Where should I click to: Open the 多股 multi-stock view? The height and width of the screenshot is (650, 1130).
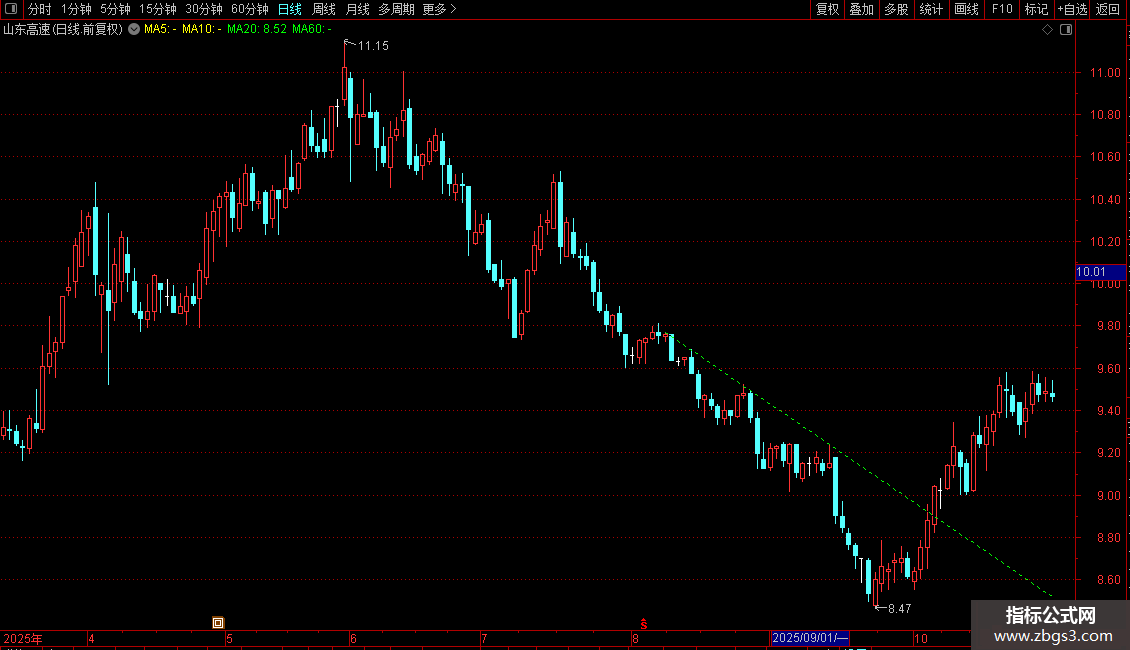pos(896,9)
